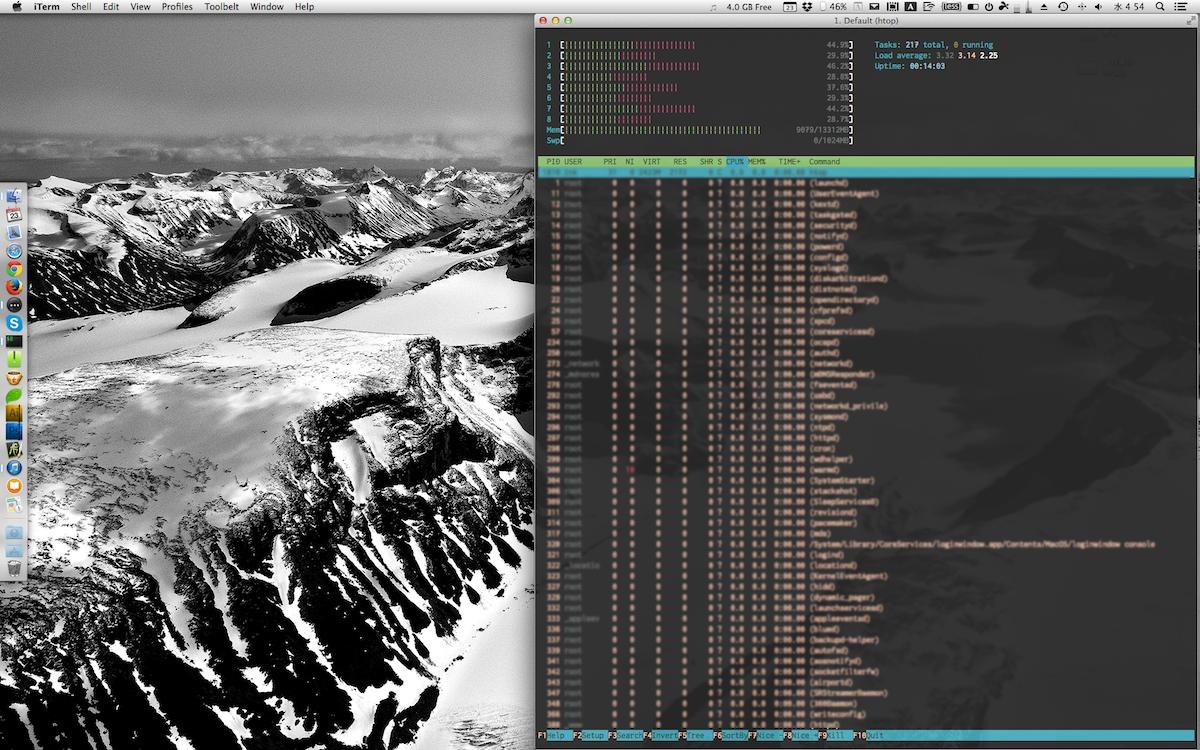Open iTunes from the Dock
Viewport: 1200px width, 750px height.
coord(14,467)
